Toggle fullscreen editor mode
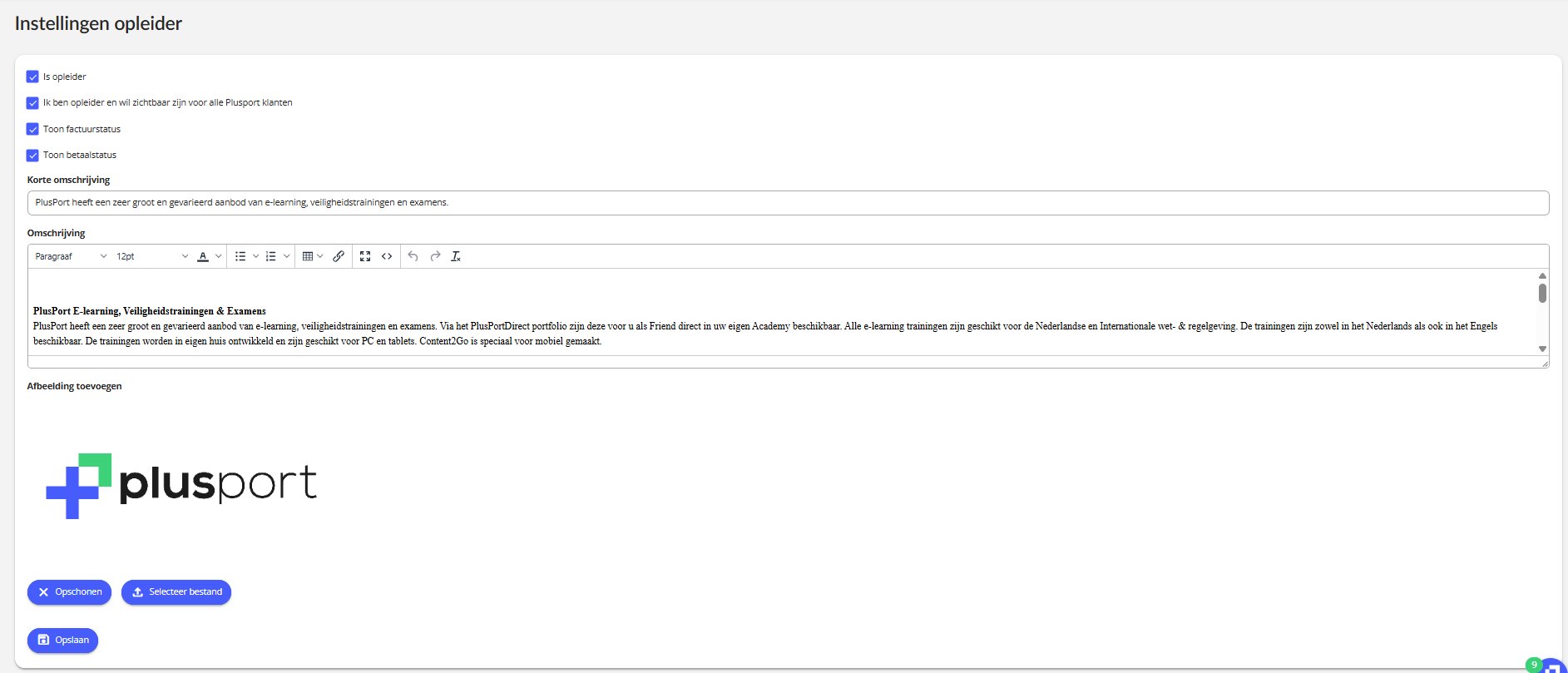Screen dimensions: 1568x673 tap(365, 256)
